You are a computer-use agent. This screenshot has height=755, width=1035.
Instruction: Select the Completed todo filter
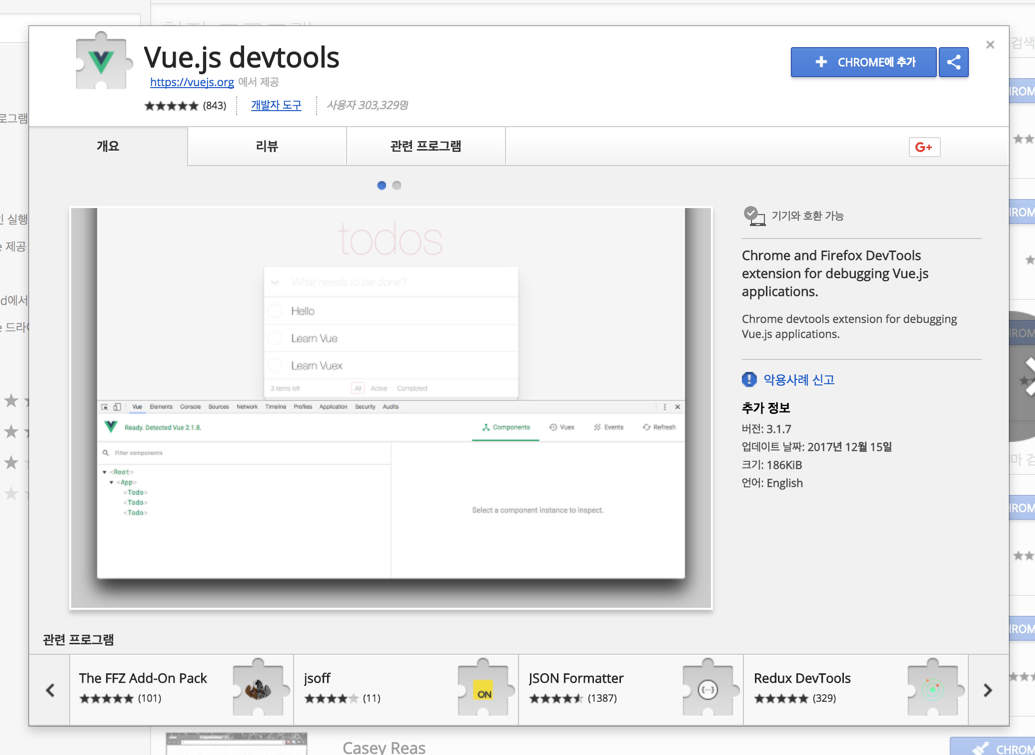coord(412,388)
